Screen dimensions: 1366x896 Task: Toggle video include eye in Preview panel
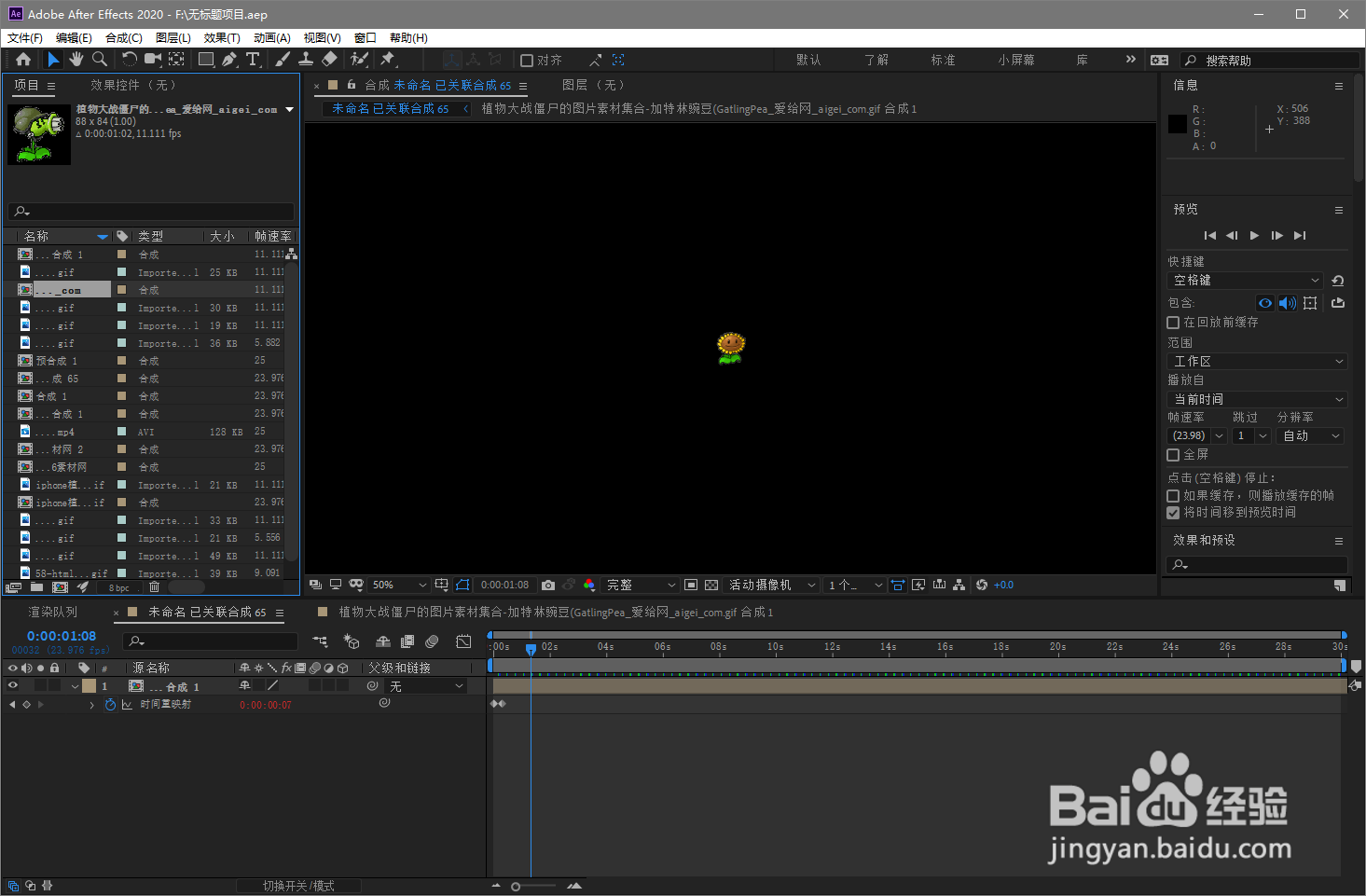1265,303
